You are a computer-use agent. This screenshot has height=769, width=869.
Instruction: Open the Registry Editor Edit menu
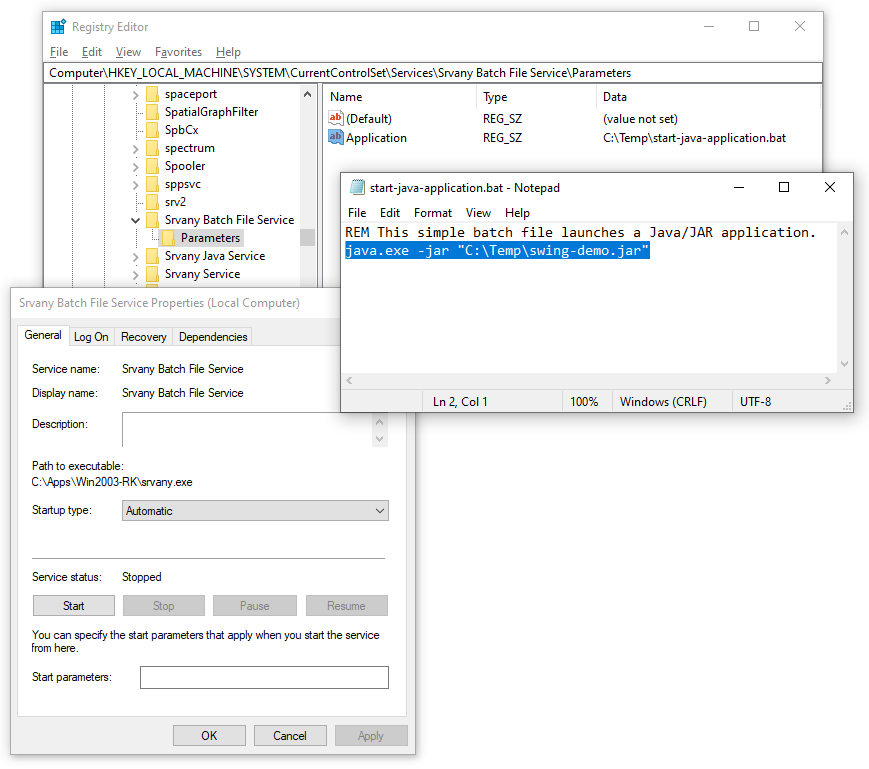pyautogui.click(x=92, y=52)
